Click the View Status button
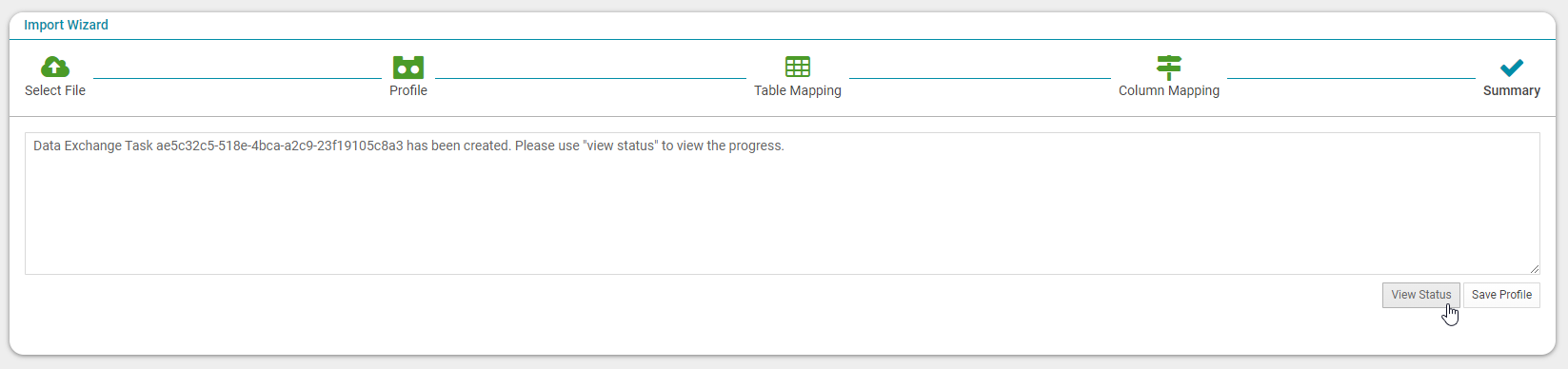Screen dimensions: 1568x369 (x=1421, y=295)
